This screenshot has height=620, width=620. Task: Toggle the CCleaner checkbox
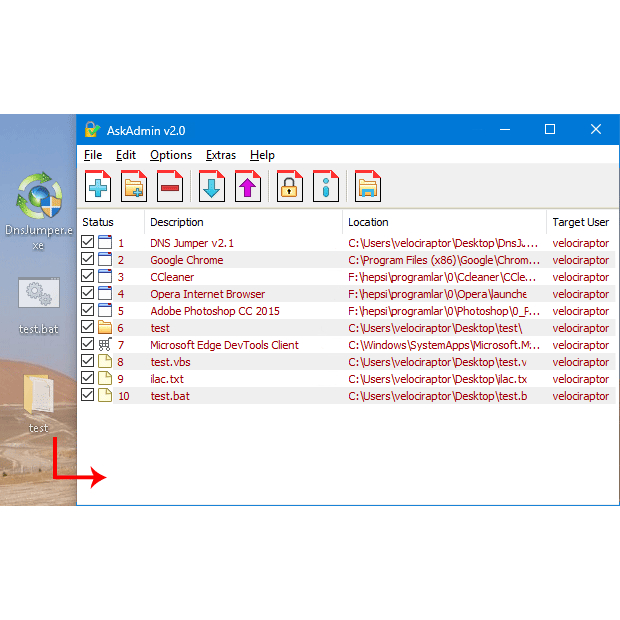[87, 276]
